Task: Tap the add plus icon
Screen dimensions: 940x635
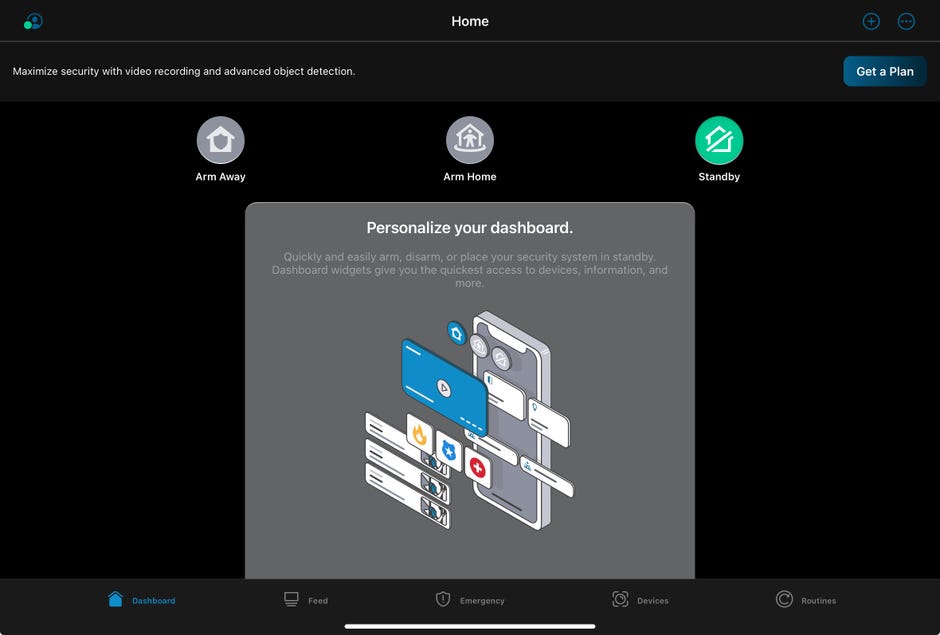Action: click(871, 22)
